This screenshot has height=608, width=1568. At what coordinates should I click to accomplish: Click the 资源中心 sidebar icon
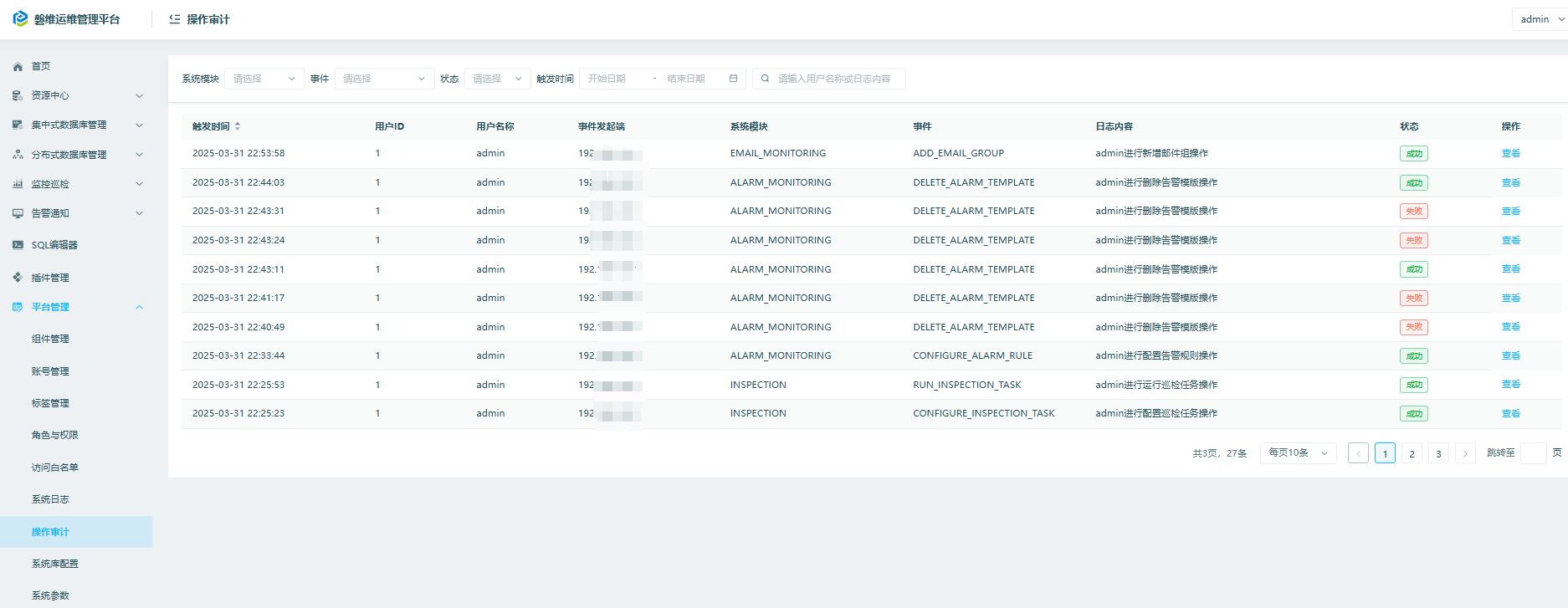point(18,95)
